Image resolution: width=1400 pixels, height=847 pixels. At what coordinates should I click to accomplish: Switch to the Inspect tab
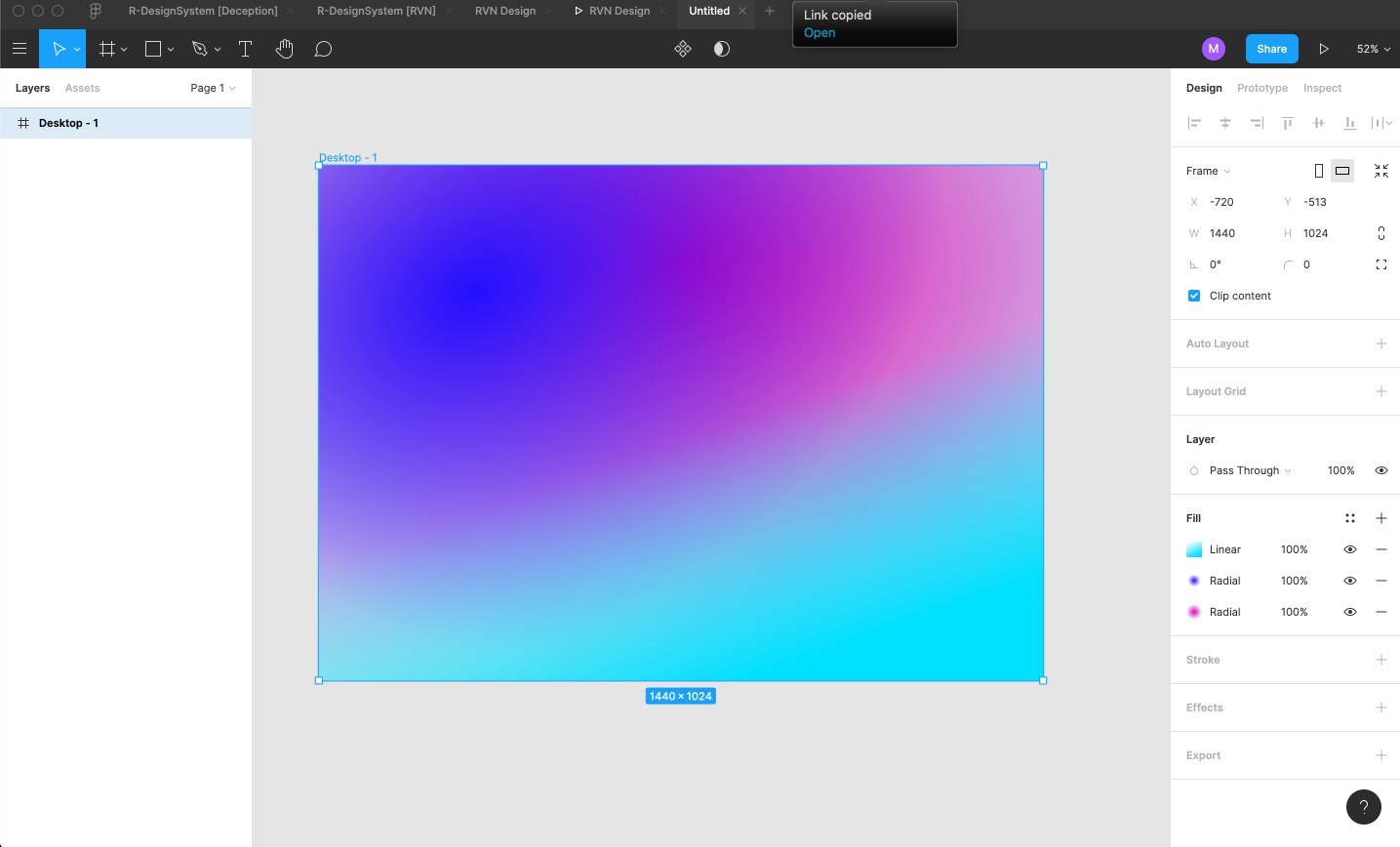pyautogui.click(x=1322, y=88)
